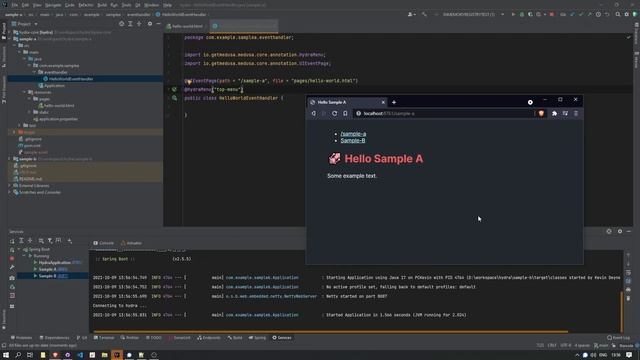Go back in the browser window
The width and height of the screenshot is (640, 360).
coord(313,113)
